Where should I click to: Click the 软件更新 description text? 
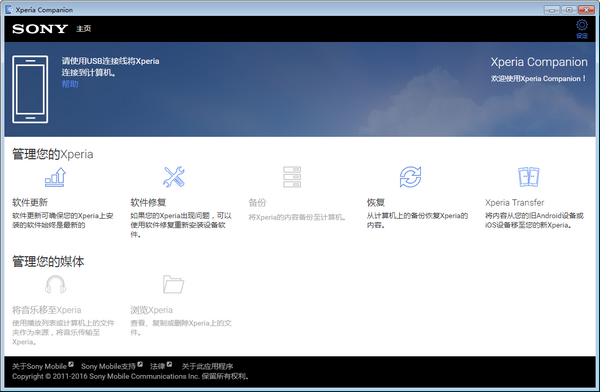coord(63,220)
